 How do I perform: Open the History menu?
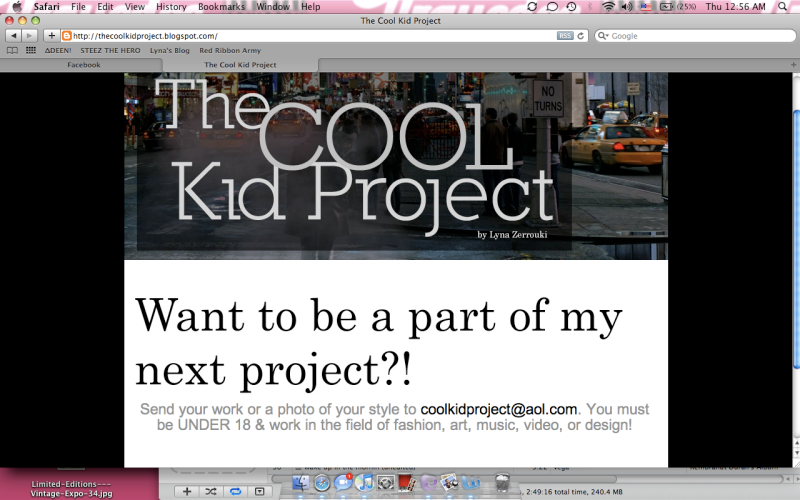171,7
